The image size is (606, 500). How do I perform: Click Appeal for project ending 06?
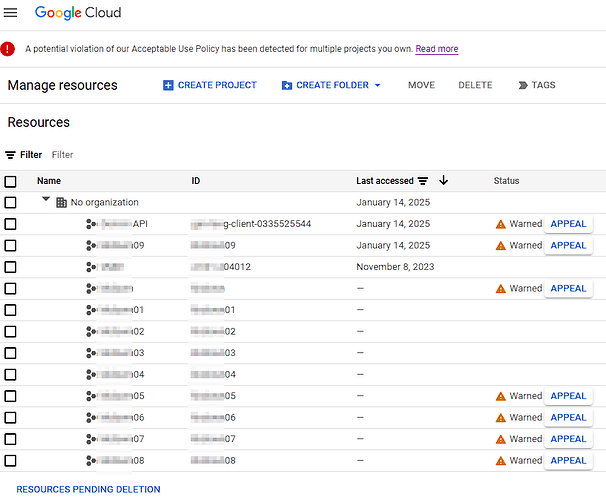coord(568,418)
